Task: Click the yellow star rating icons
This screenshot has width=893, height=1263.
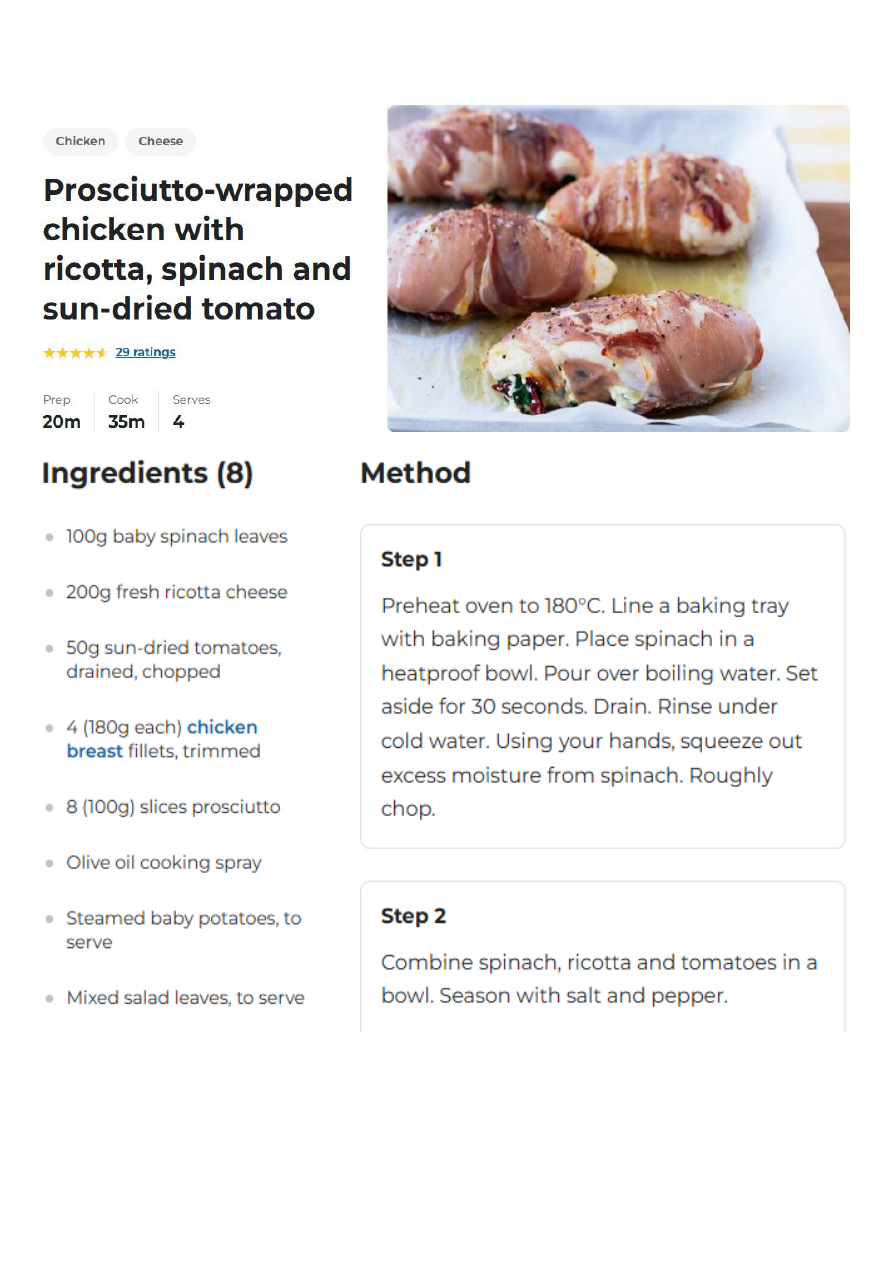Action: (x=75, y=352)
